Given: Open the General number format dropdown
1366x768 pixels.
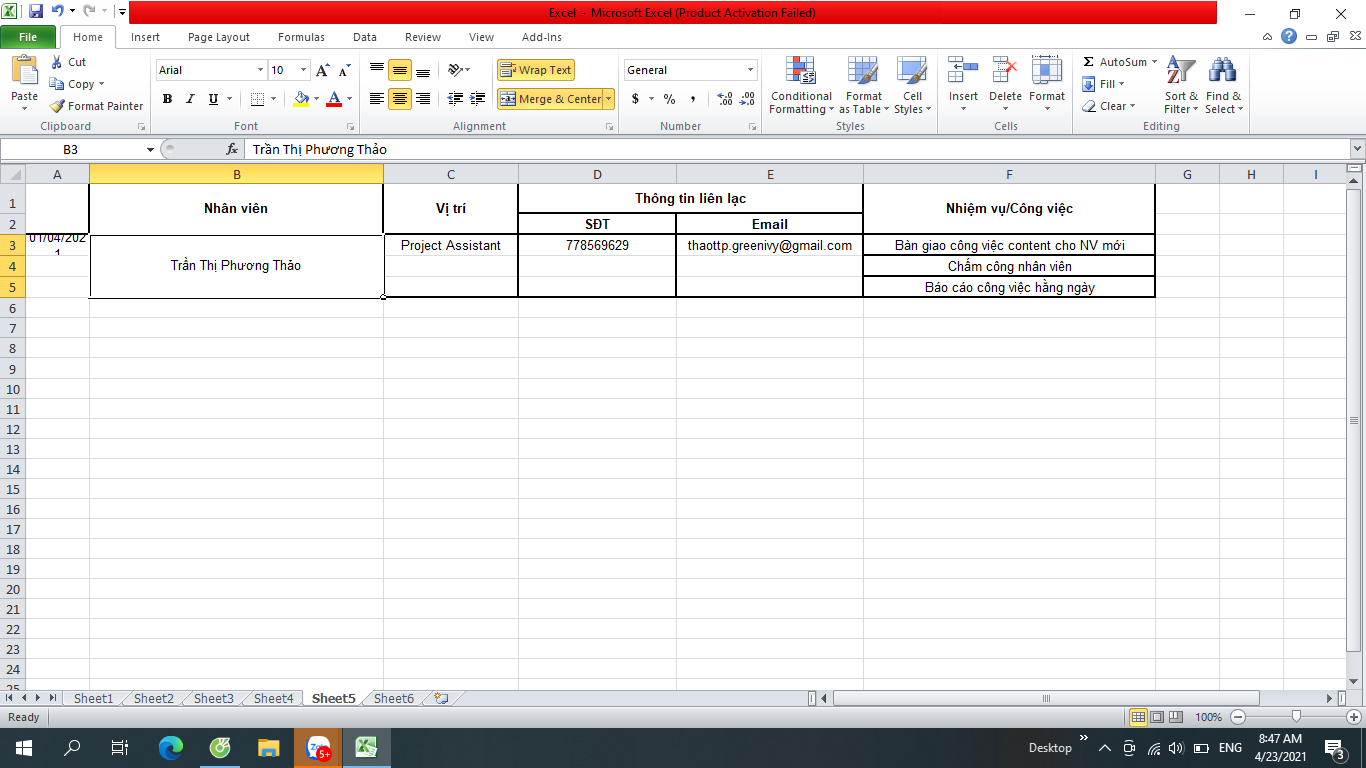Looking at the screenshot, I should [x=751, y=70].
